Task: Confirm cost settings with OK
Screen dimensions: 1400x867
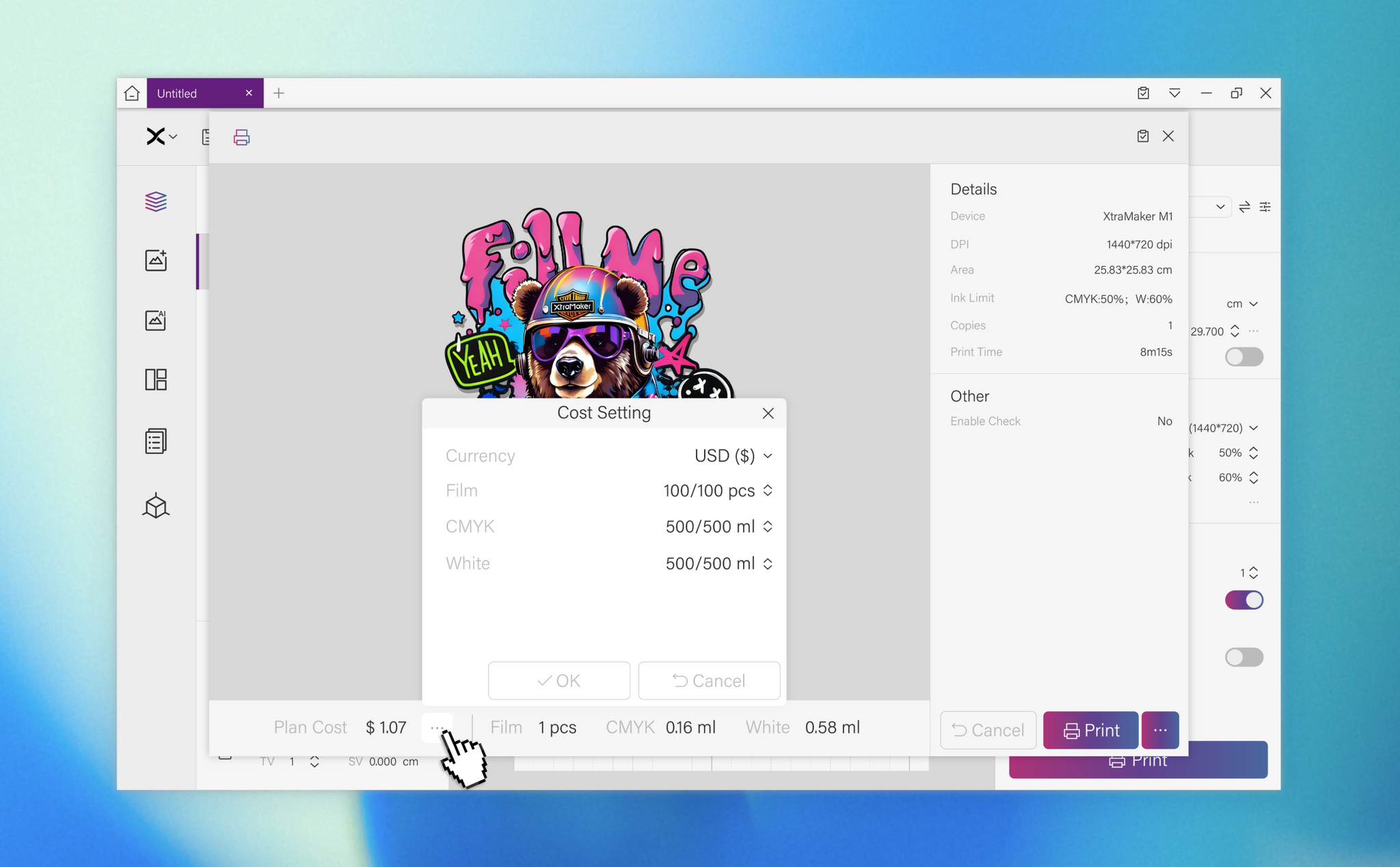Action: click(x=559, y=680)
